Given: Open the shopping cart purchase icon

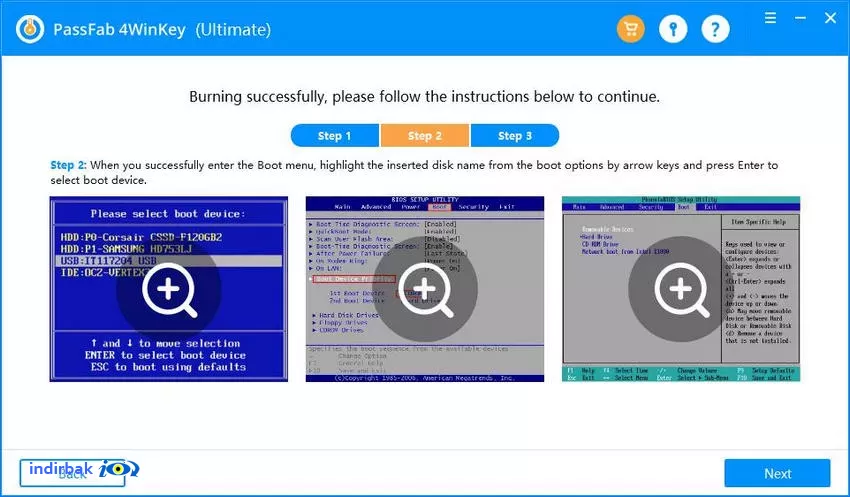Looking at the screenshot, I should [x=630, y=28].
